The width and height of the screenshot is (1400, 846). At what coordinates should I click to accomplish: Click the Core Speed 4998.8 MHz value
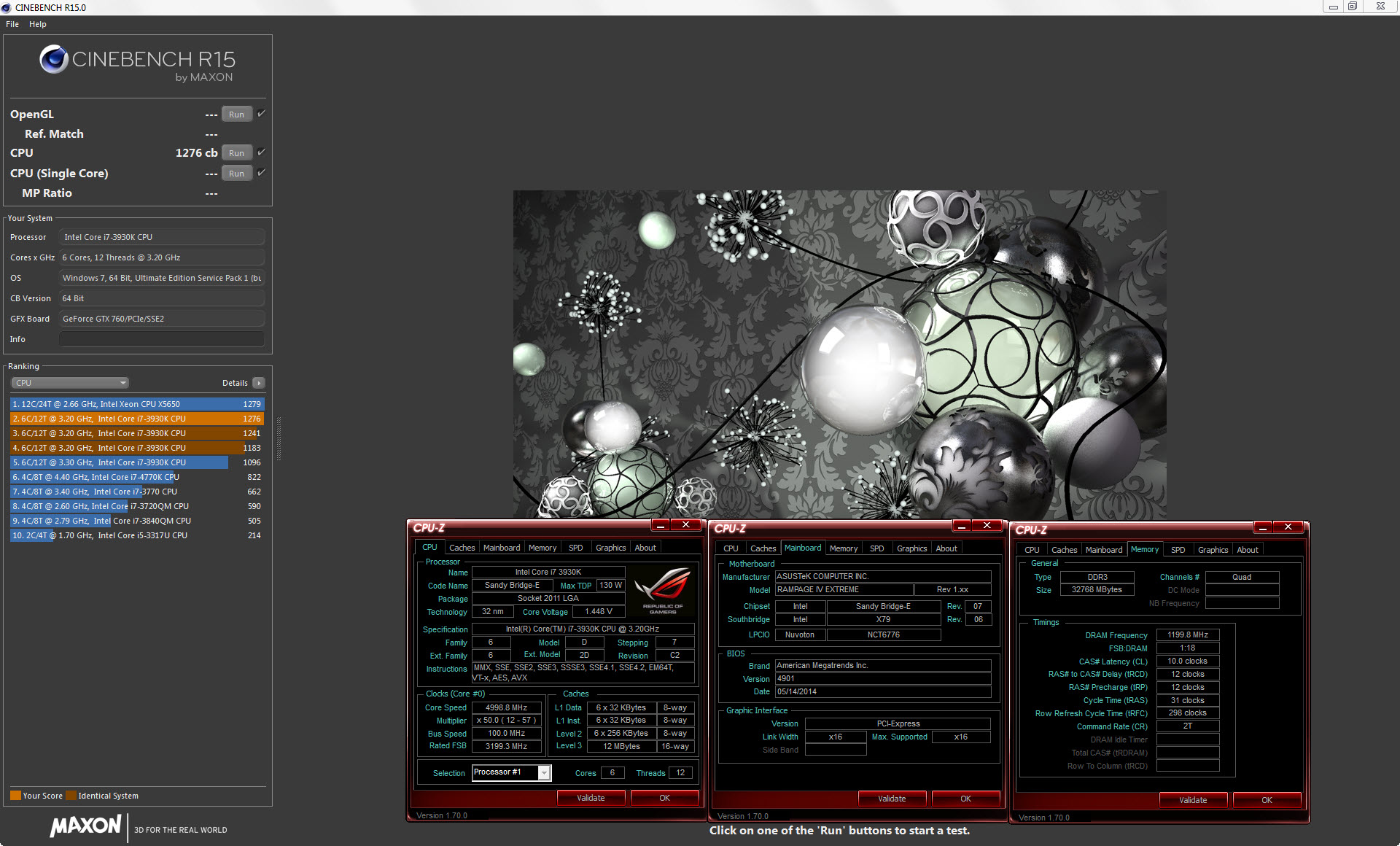[x=506, y=707]
